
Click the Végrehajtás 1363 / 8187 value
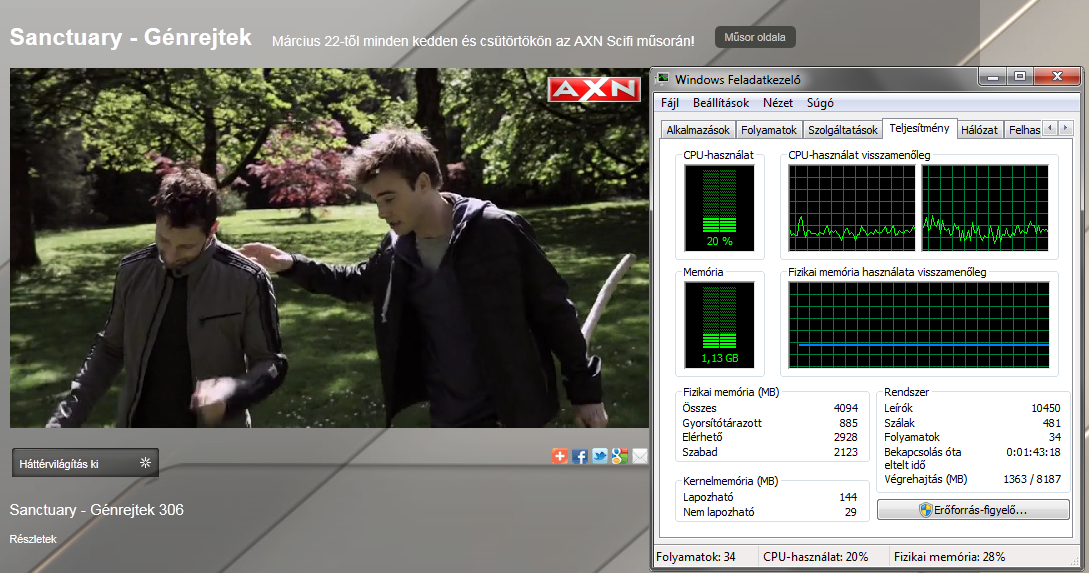(x=1032, y=479)
